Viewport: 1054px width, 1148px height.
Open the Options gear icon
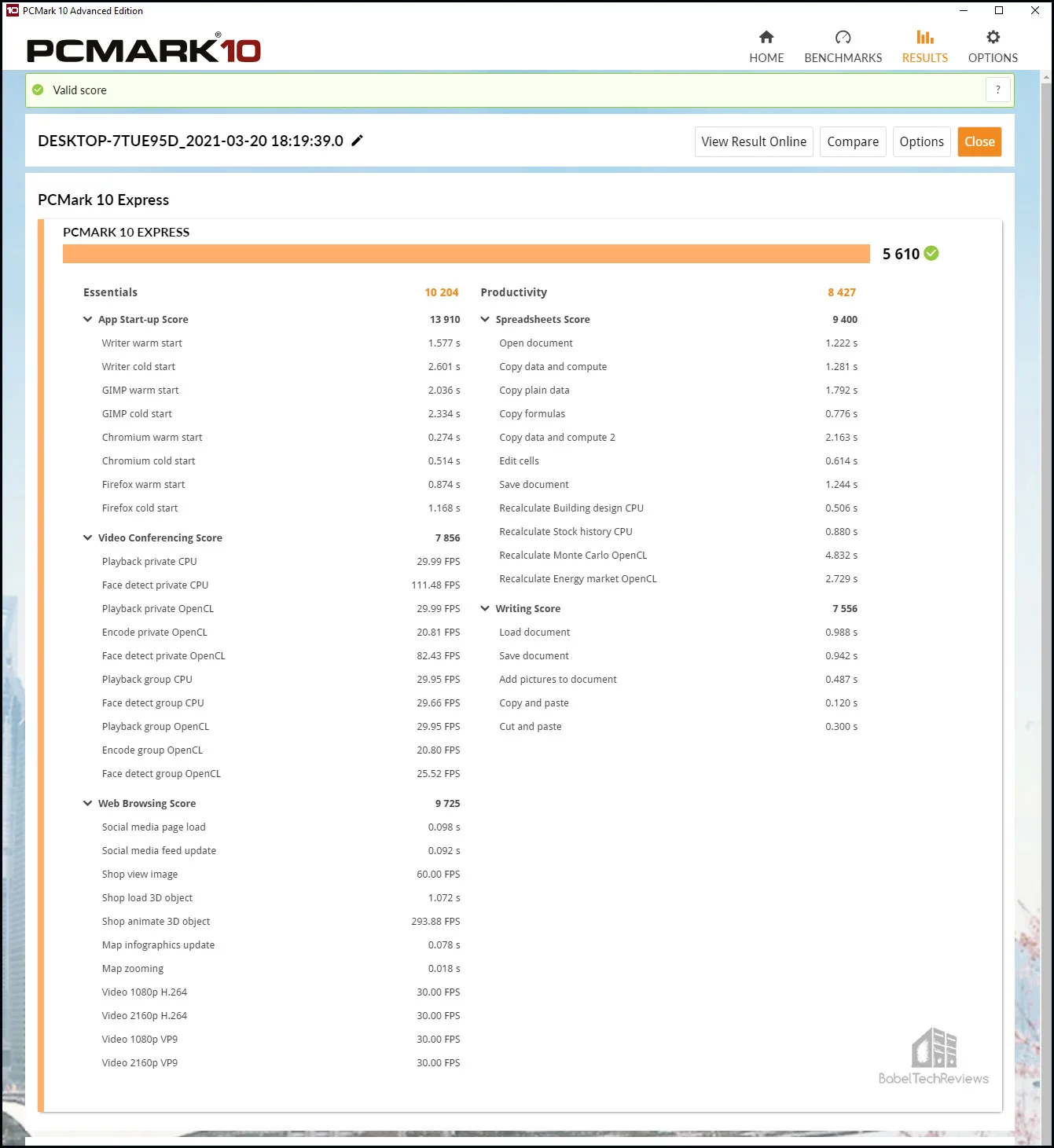(993, 37)
